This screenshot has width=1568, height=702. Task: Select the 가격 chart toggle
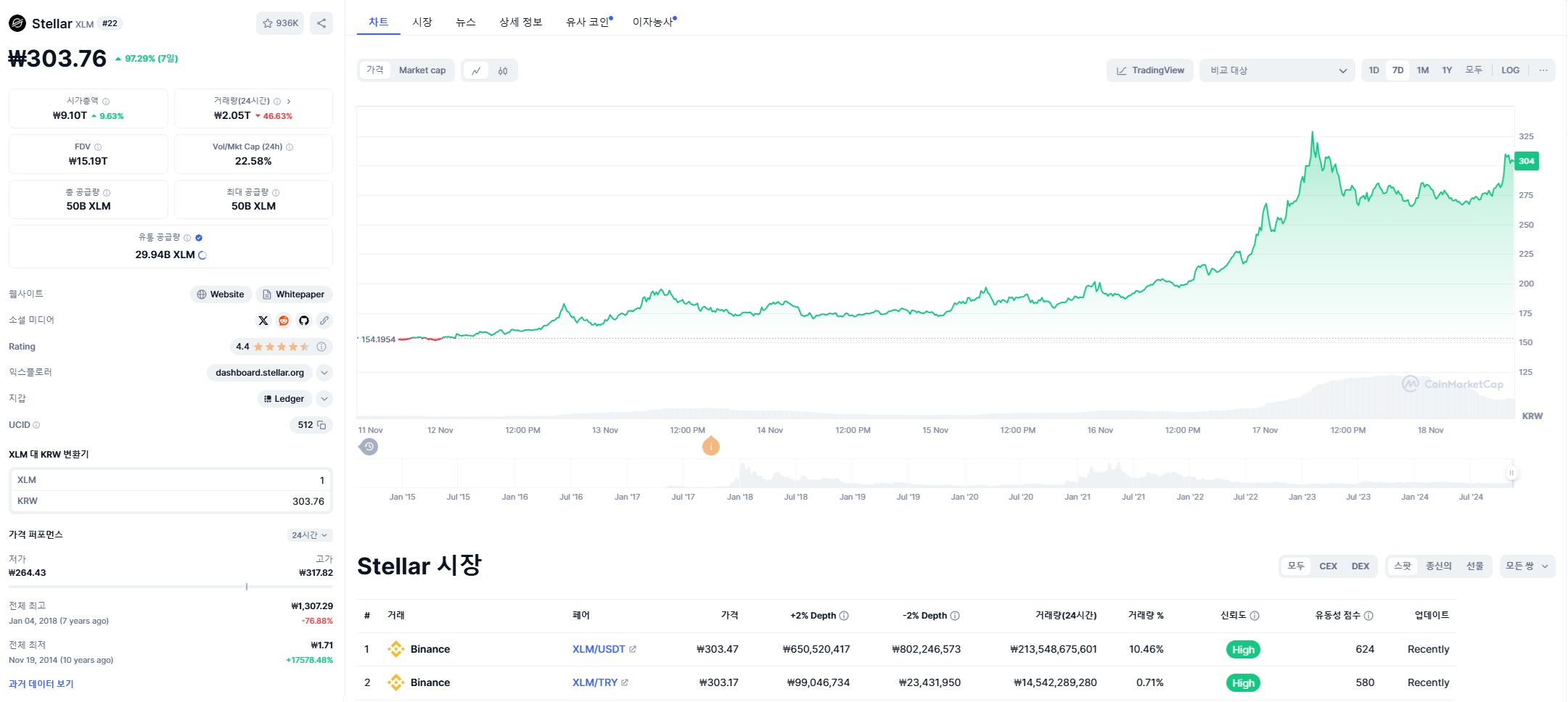[x=375, y=70]
